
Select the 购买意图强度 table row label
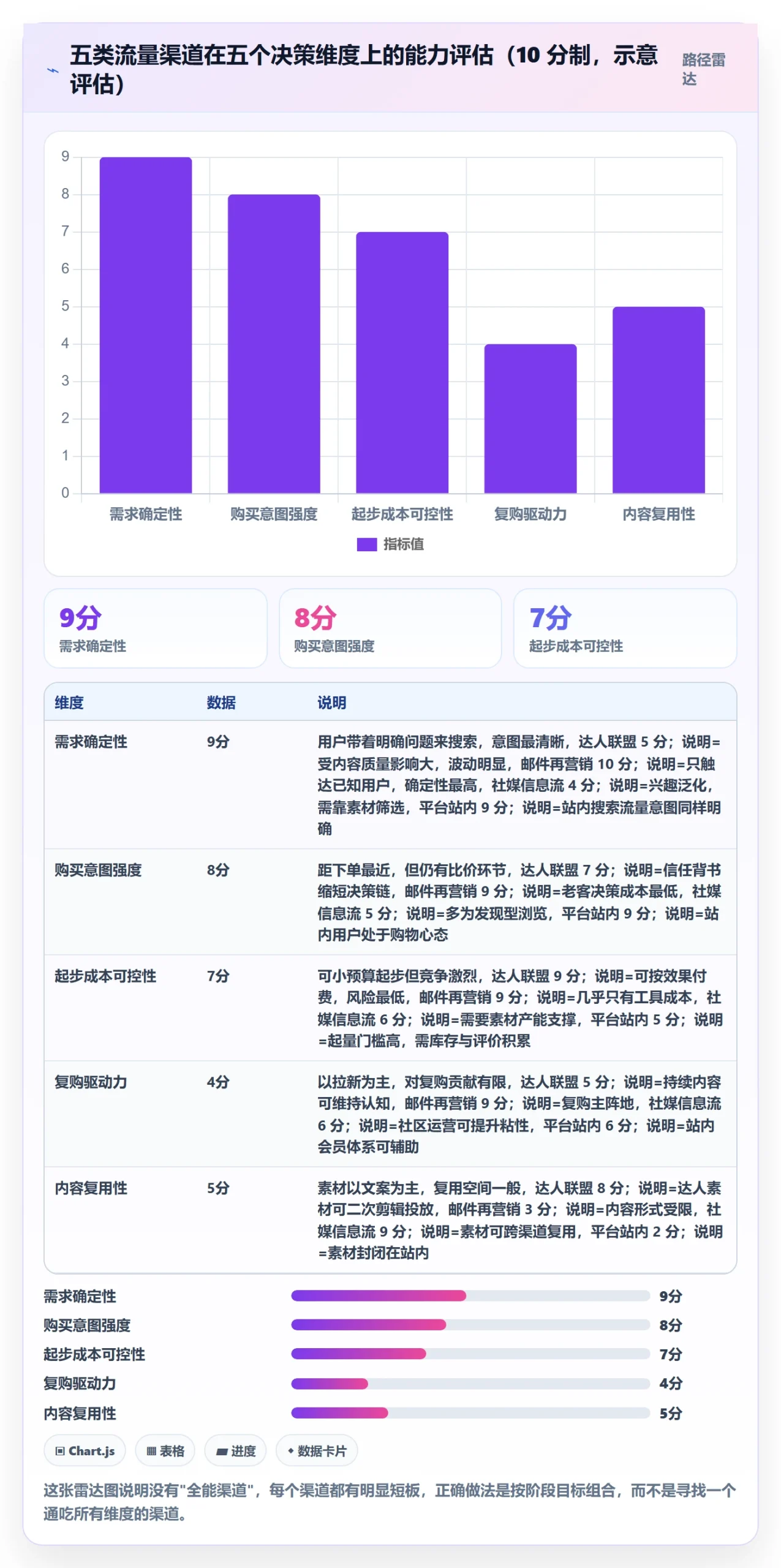click(x=98, y=870)
